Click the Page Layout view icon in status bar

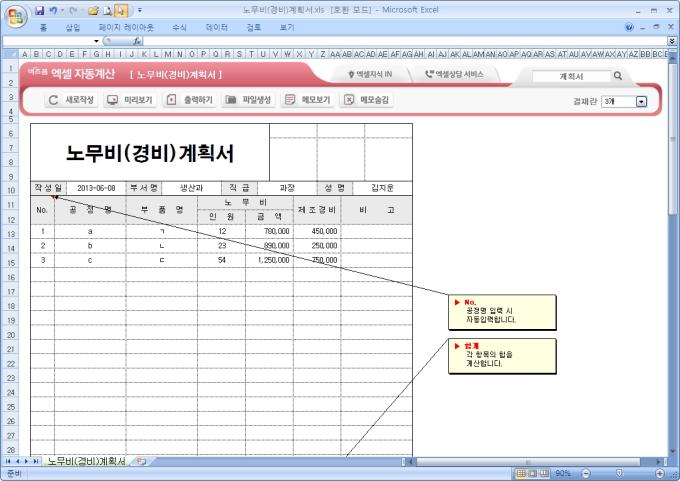click(533, 473)
